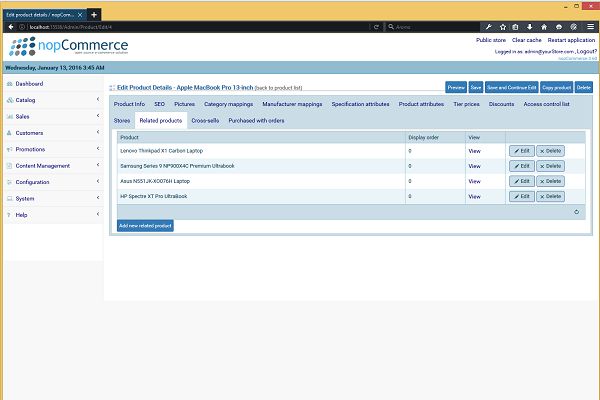Click the Customers sidebar icon
Screen dimensions: 600x400
[10, 133]
